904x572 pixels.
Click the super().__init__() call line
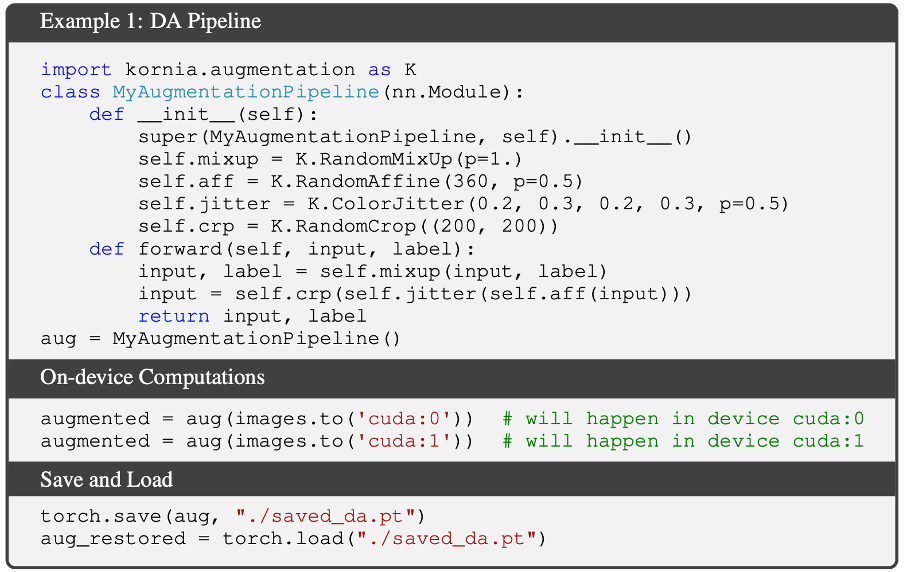pyautogui.click(x=415, y=137)
